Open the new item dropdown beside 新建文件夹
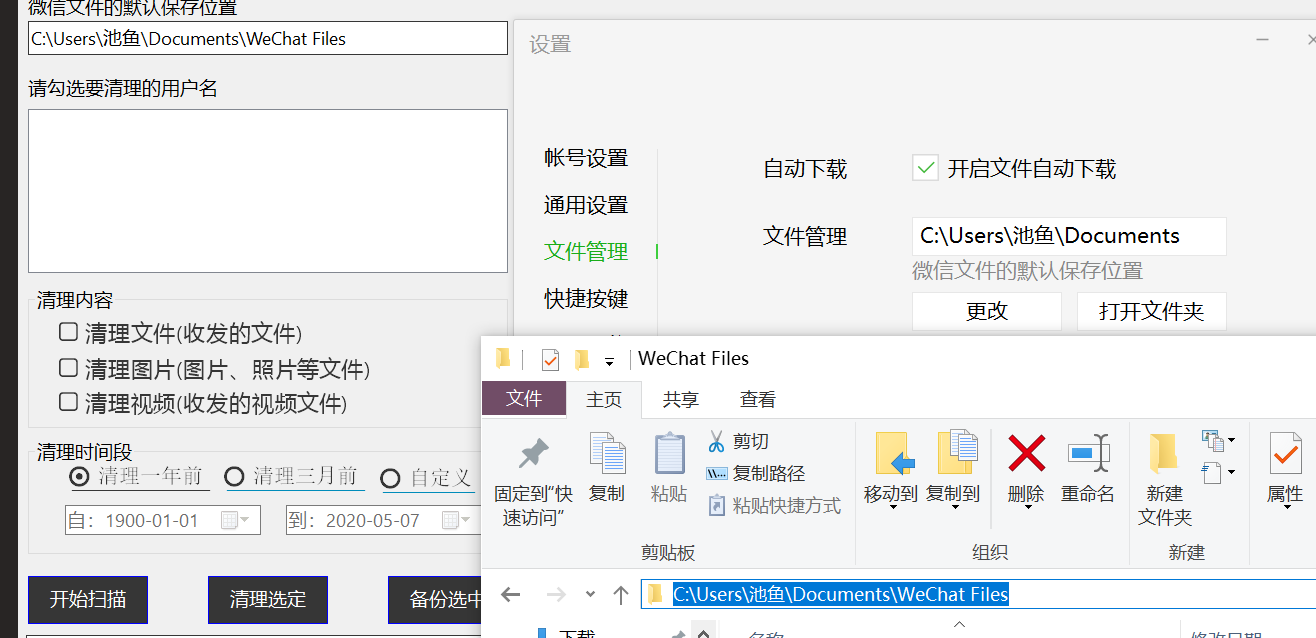This screenshot has height=638, width=1316. (x=1218, y=440)
